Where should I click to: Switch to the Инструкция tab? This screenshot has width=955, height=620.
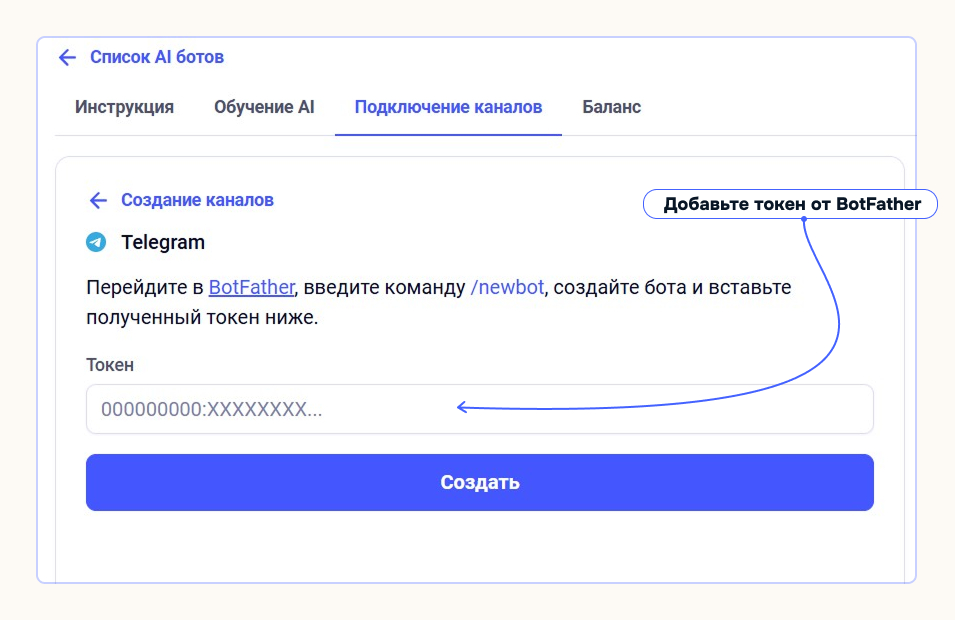[124, 107]
